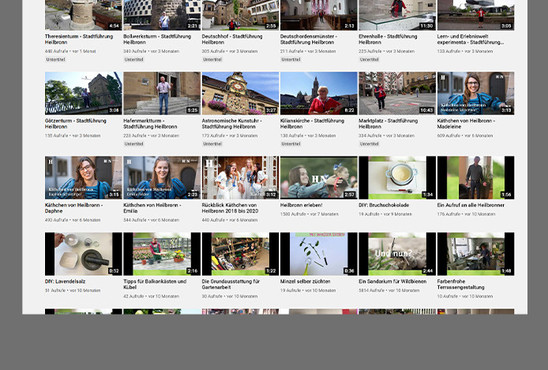The image size is (548, 370).
Task: Play the Marktplatz Stadtführung thumbnail
Action: pyautogui.click(x=397, y=93)
